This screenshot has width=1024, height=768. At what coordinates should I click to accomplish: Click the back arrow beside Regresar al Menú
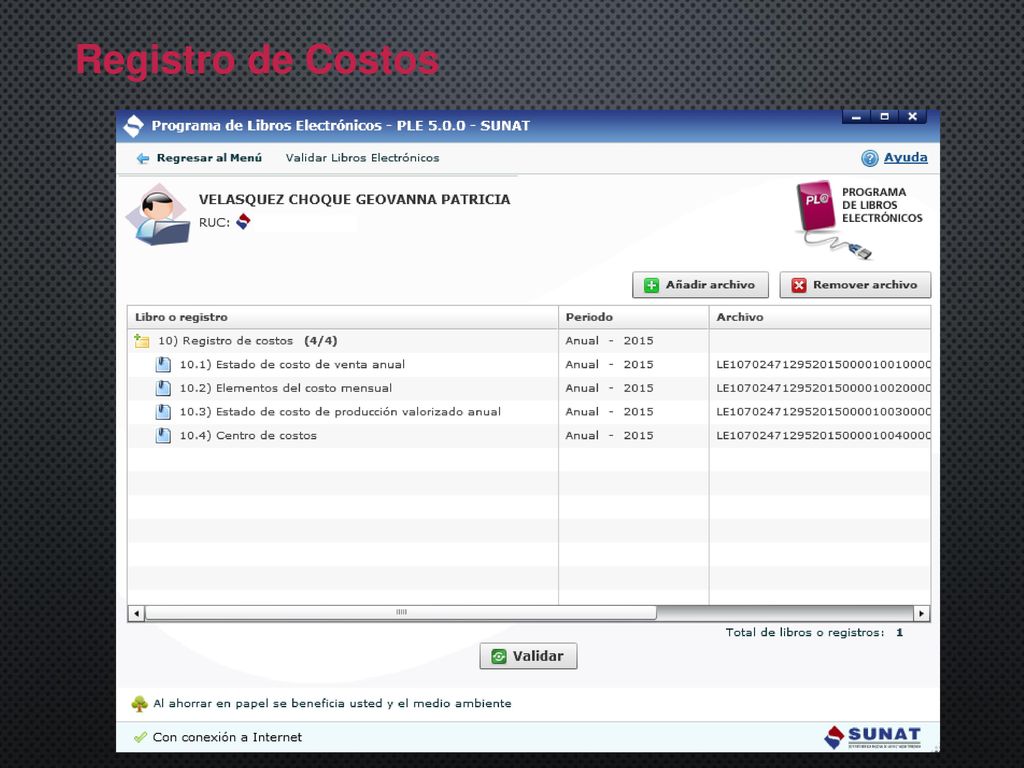coord(142,159)
